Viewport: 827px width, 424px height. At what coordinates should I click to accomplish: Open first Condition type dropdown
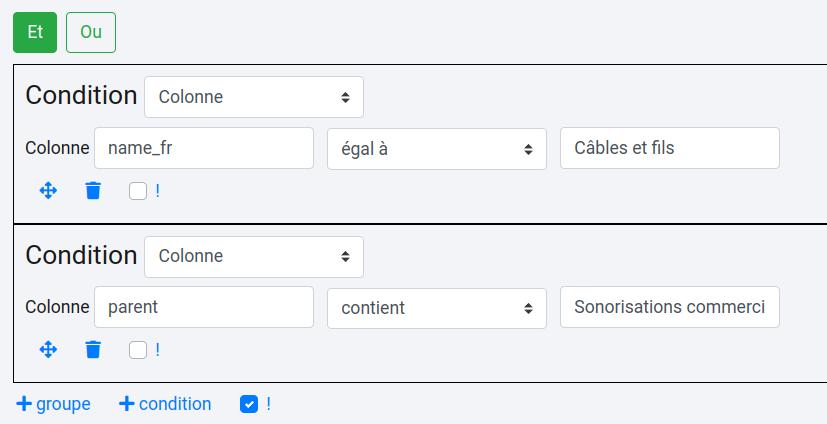coord(254,97)
